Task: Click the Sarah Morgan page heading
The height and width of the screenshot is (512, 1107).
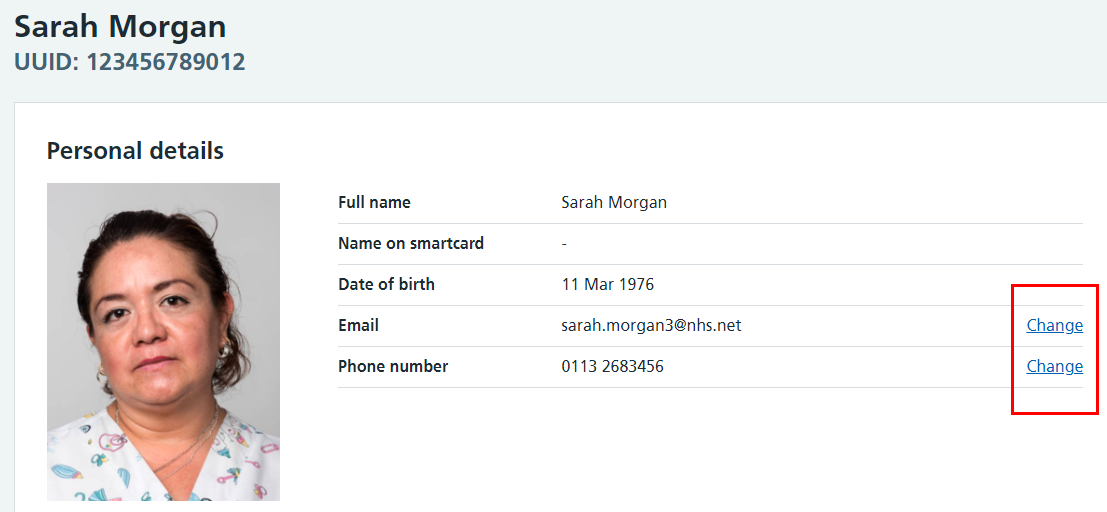Action: click(121, 27)
